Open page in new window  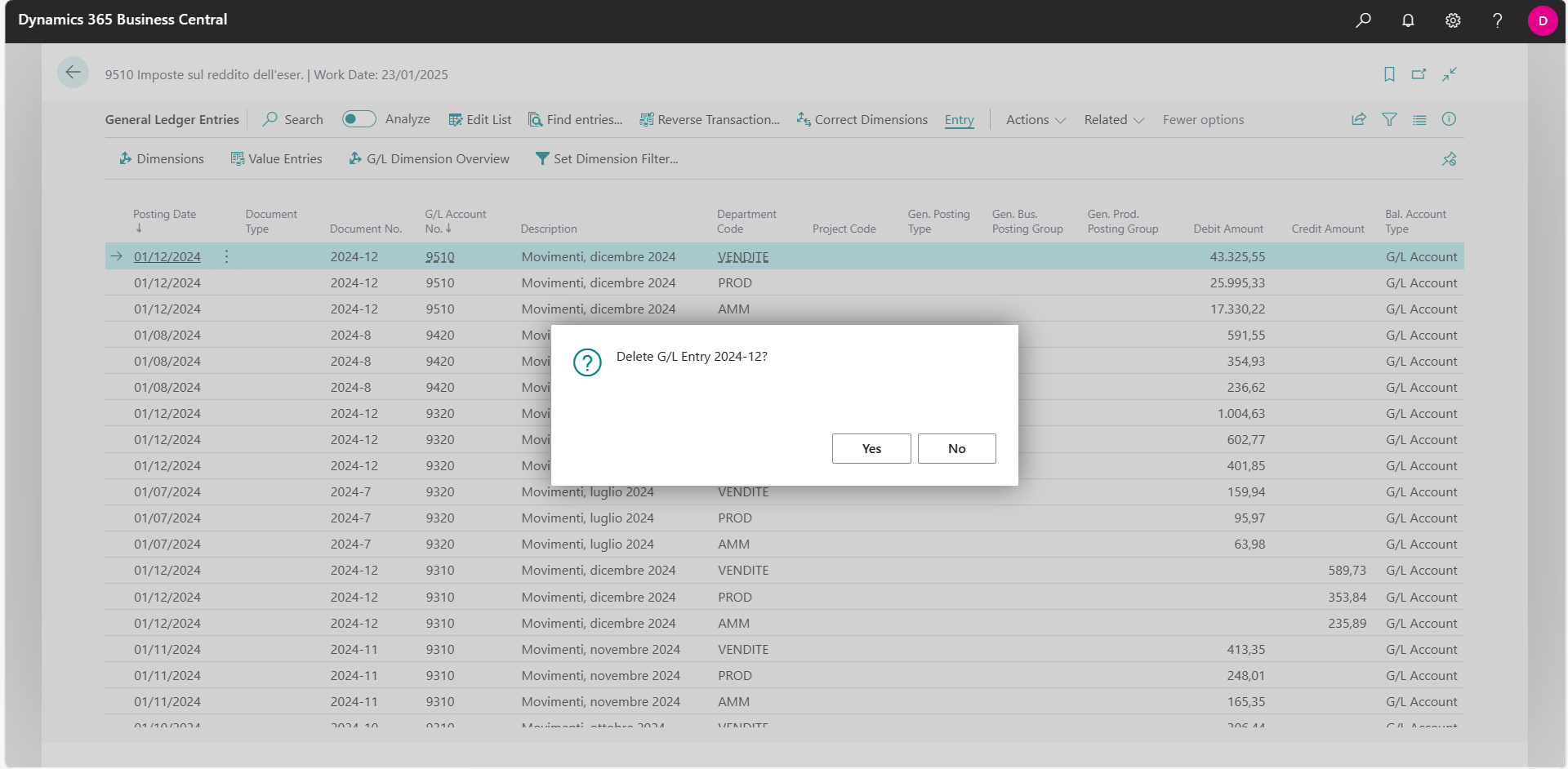1419,74
